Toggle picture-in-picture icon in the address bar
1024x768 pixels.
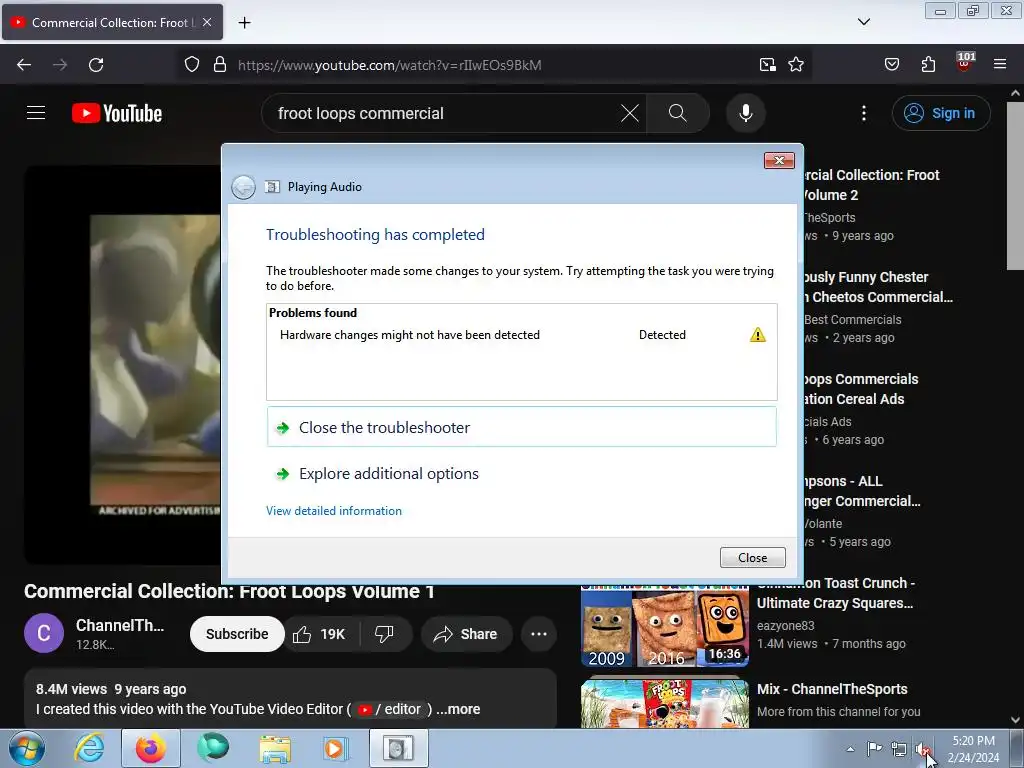767,65
